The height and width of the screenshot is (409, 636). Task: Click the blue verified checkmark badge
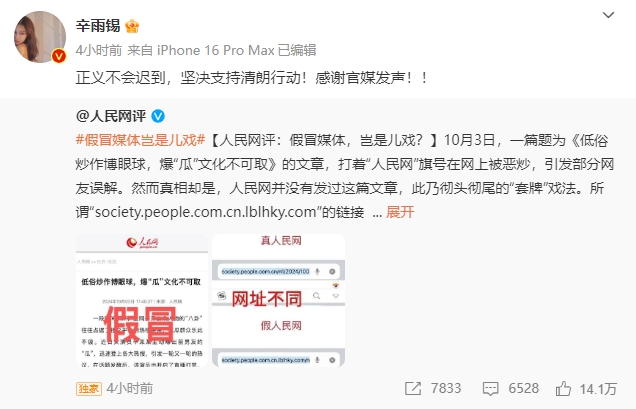tap(158, 116)
